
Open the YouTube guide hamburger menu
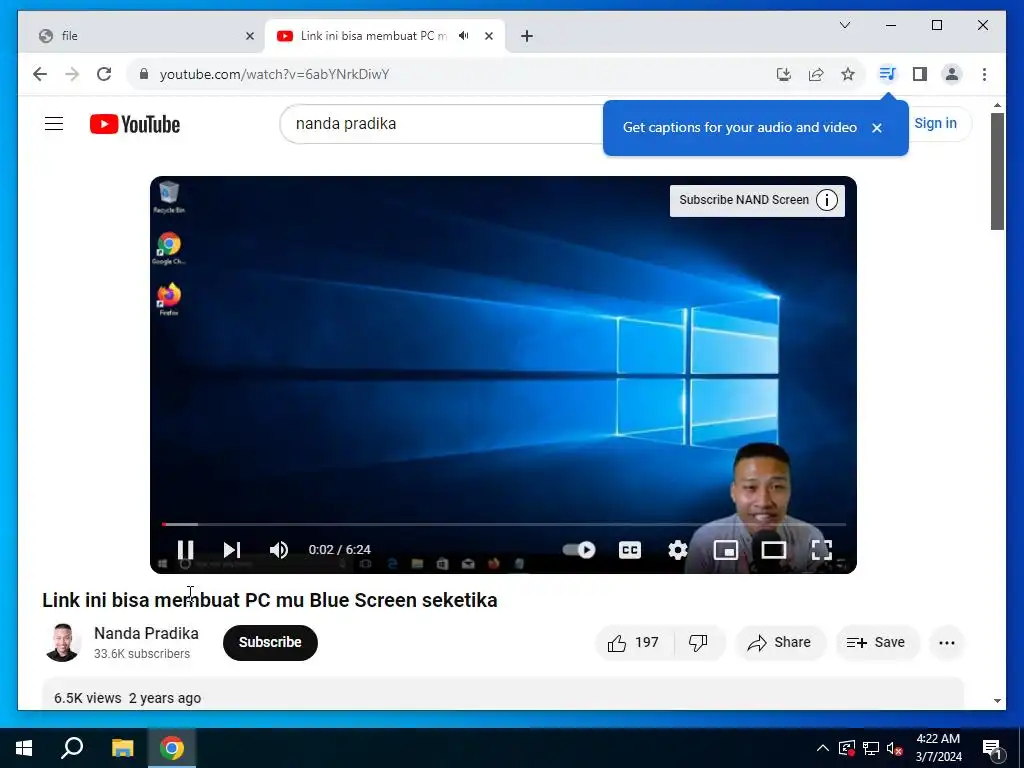[54, 123]
